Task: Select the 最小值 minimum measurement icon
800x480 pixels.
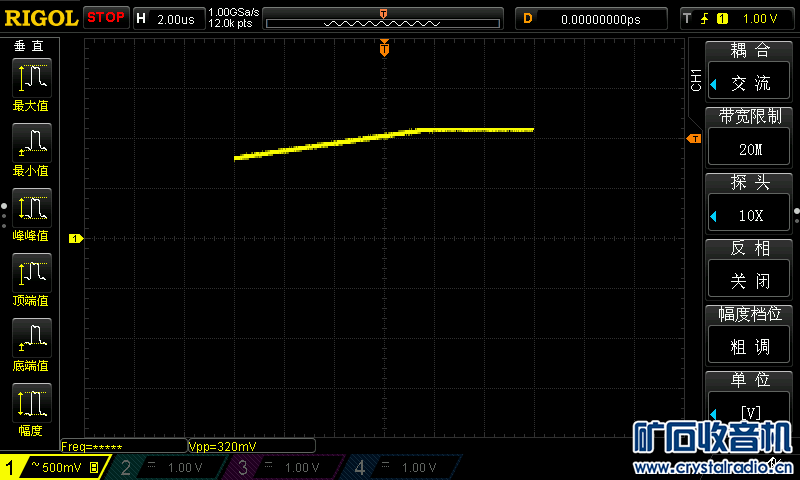Action: 32,143
